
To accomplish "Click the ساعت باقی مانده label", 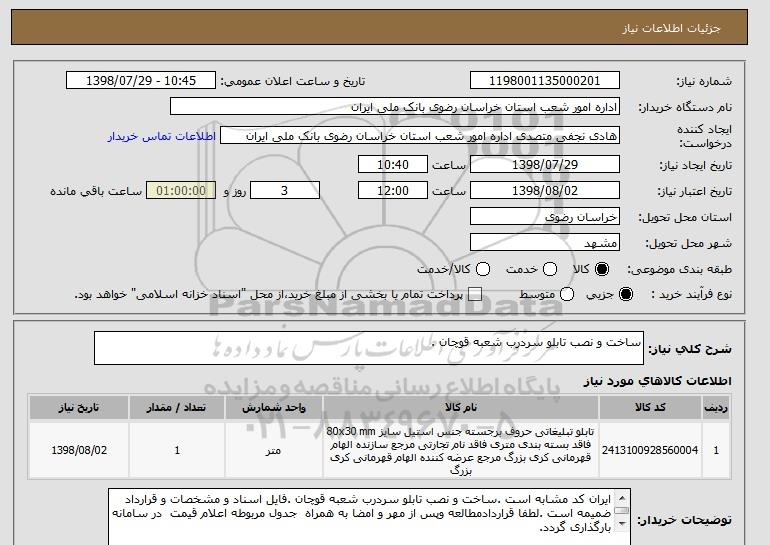I will [x=96, y=191].
